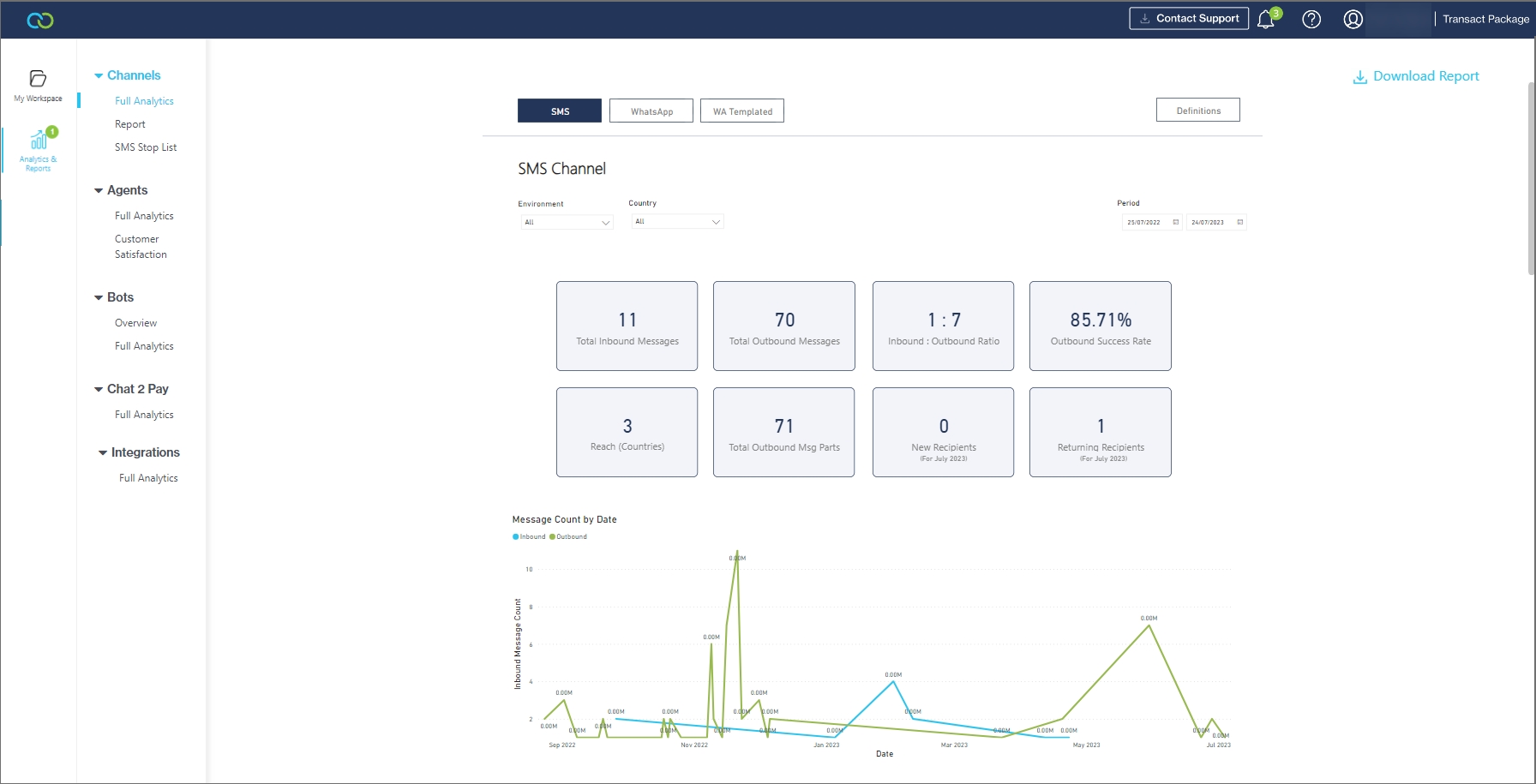Open the help question mark icon
The width and height of the screenshot is (1536, 784).
point(1311,20)
